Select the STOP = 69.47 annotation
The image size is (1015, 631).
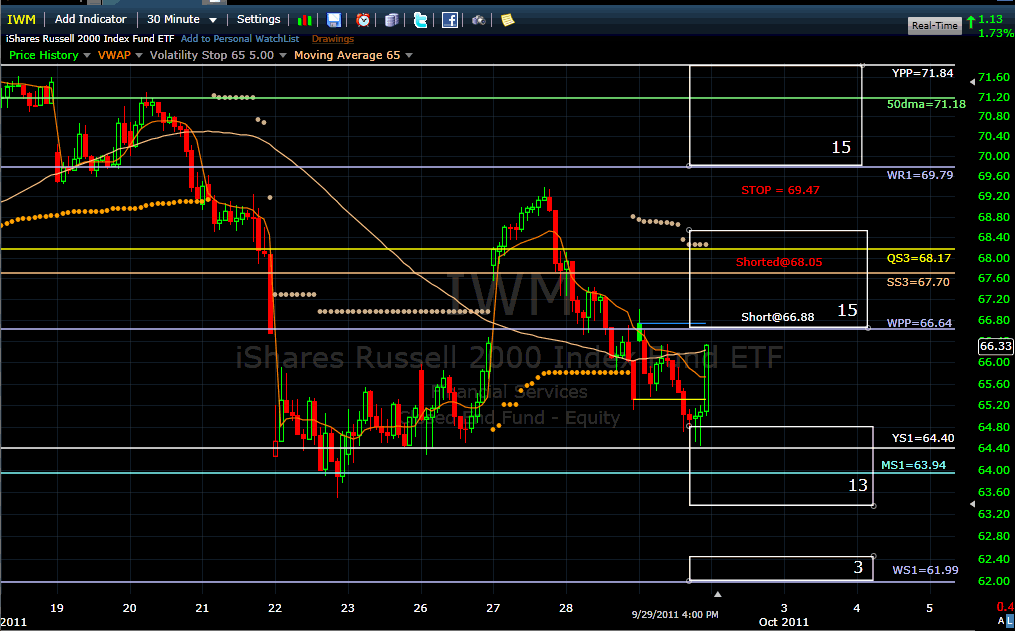click(x=781, y=190)
